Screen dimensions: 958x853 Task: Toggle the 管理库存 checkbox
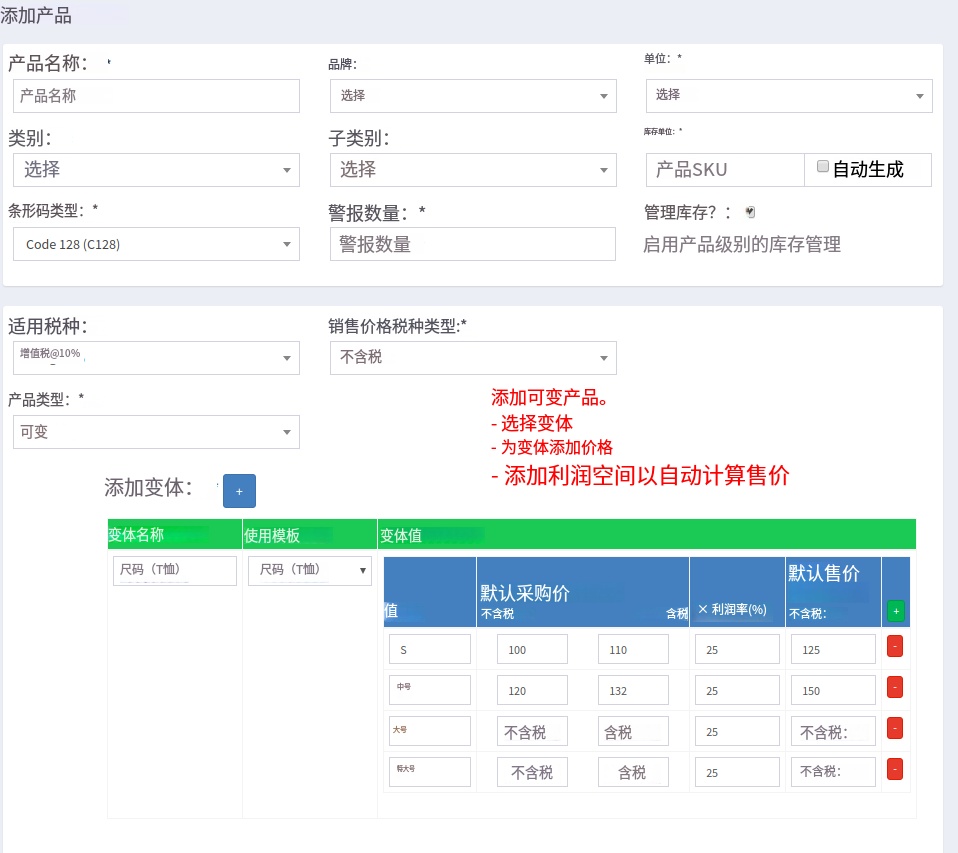750,212
